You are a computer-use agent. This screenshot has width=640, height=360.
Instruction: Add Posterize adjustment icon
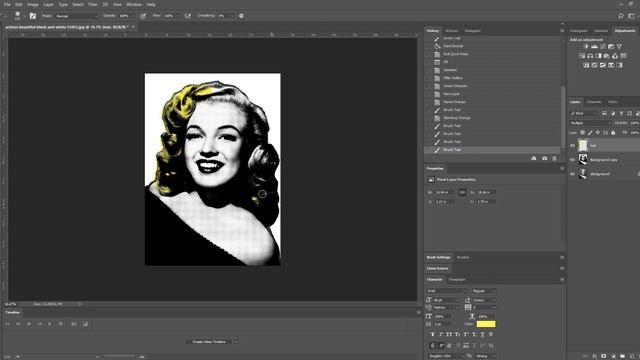(x=594, y=65)
